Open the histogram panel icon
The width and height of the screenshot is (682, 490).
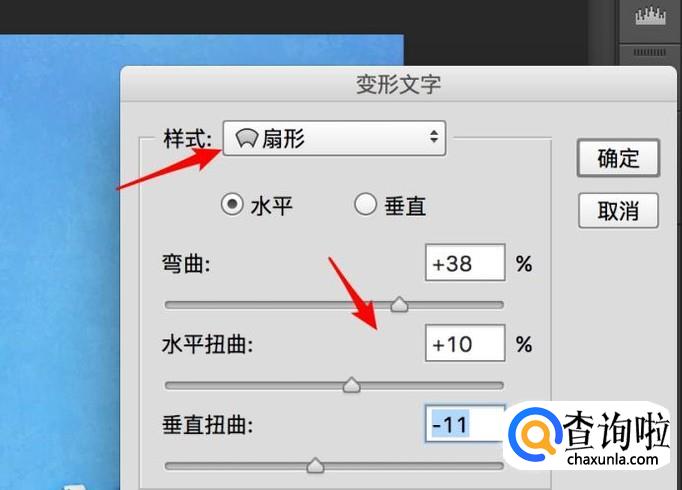point(650,18)
